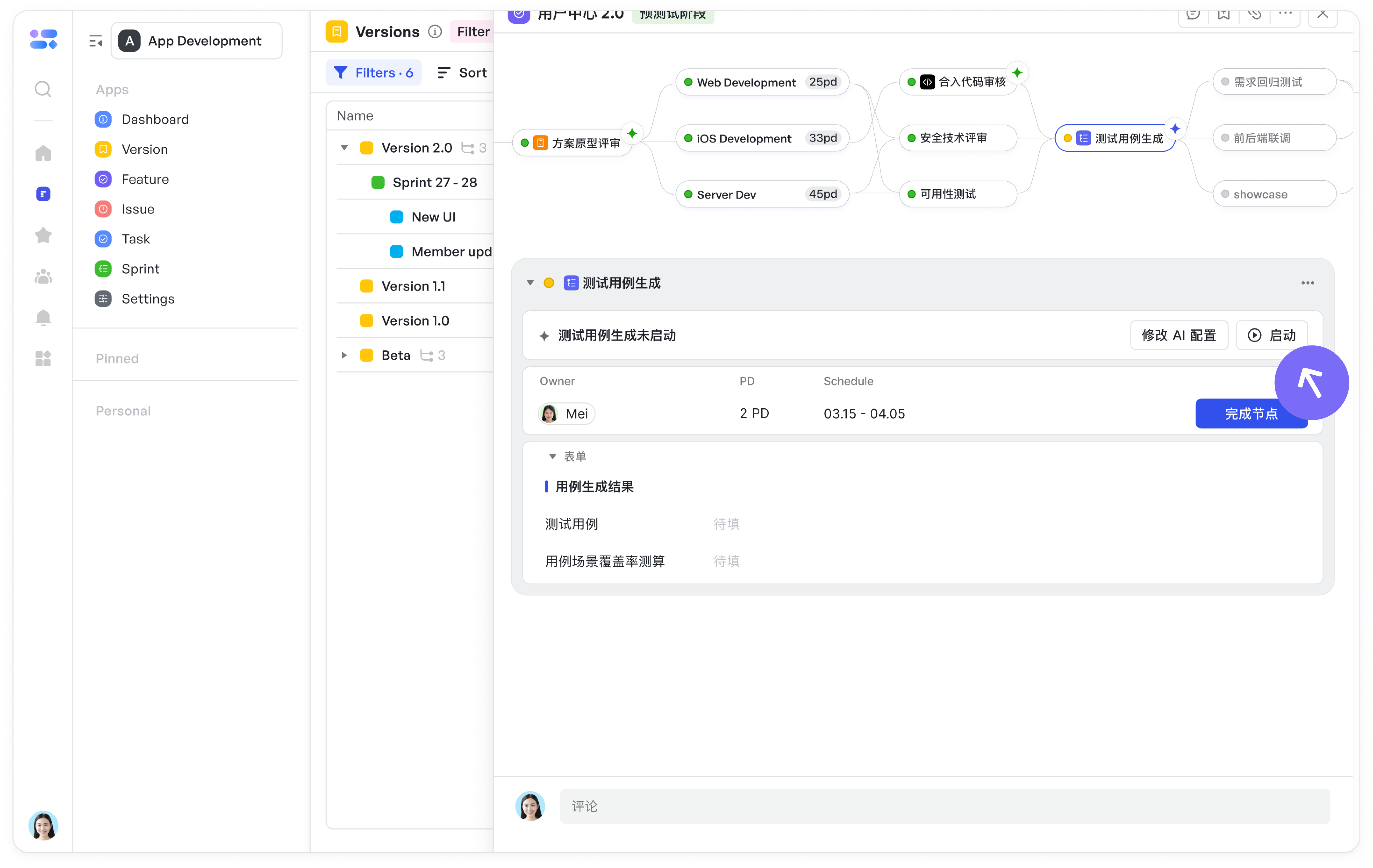Screen dimensions: 1373x868
Task: Select the 安全技术评审 workflow node
Action: tap(958, 138)
